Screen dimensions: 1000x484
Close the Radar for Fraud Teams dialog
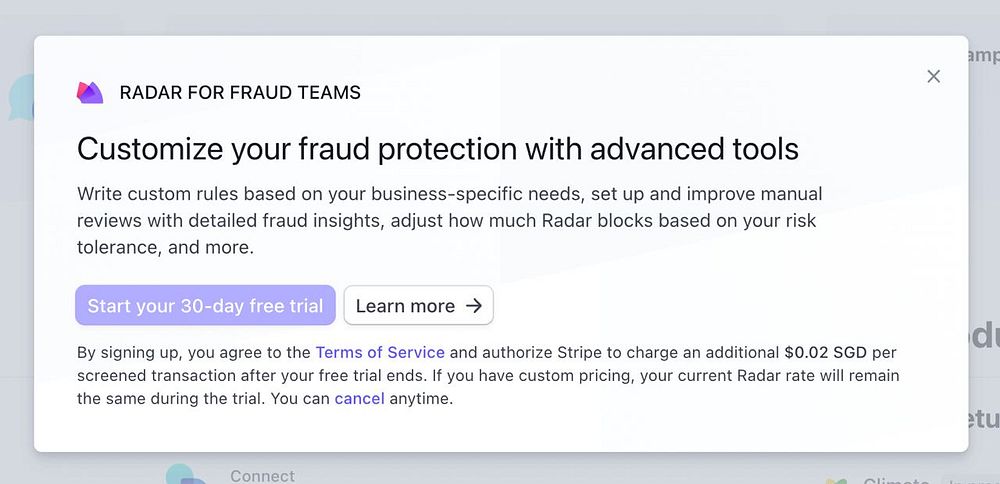933,76
